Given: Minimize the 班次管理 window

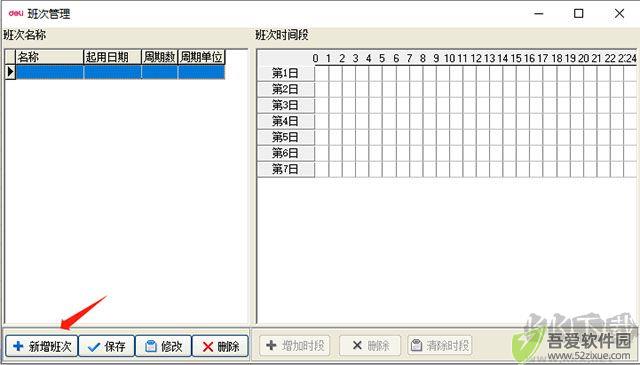Looking at the screenshot, I should [x=539, y=13].
